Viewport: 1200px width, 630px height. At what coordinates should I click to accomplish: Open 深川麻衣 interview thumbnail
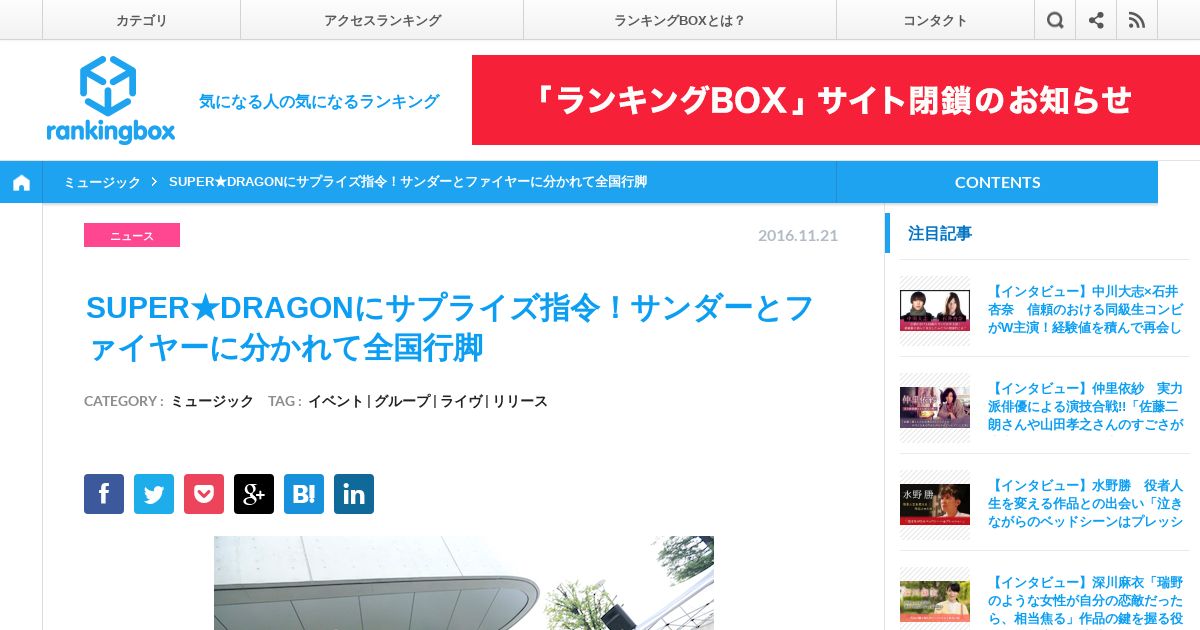coord(935,600)
